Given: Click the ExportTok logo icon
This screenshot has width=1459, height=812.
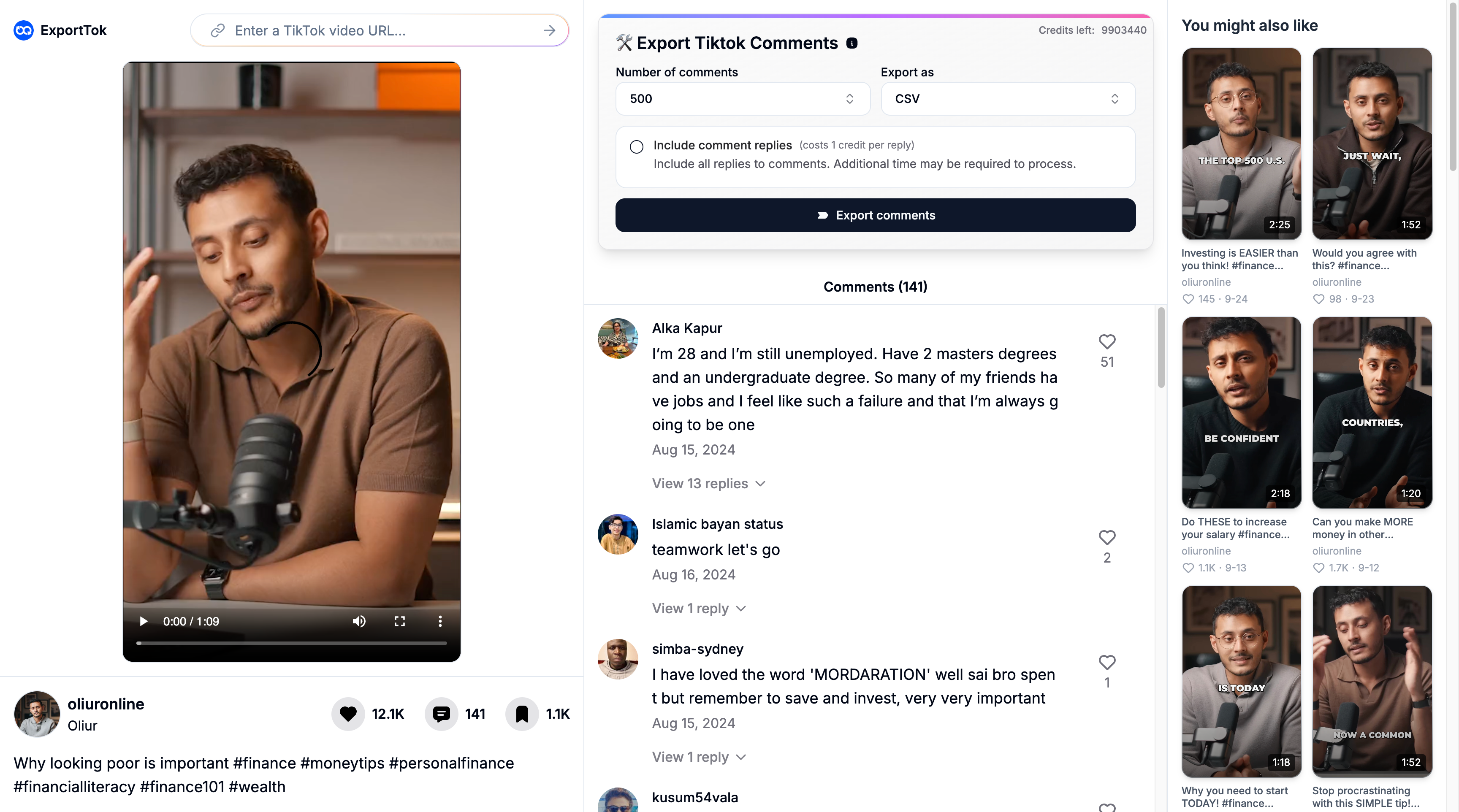Looking at the screenshot, I should click(23, 30).
